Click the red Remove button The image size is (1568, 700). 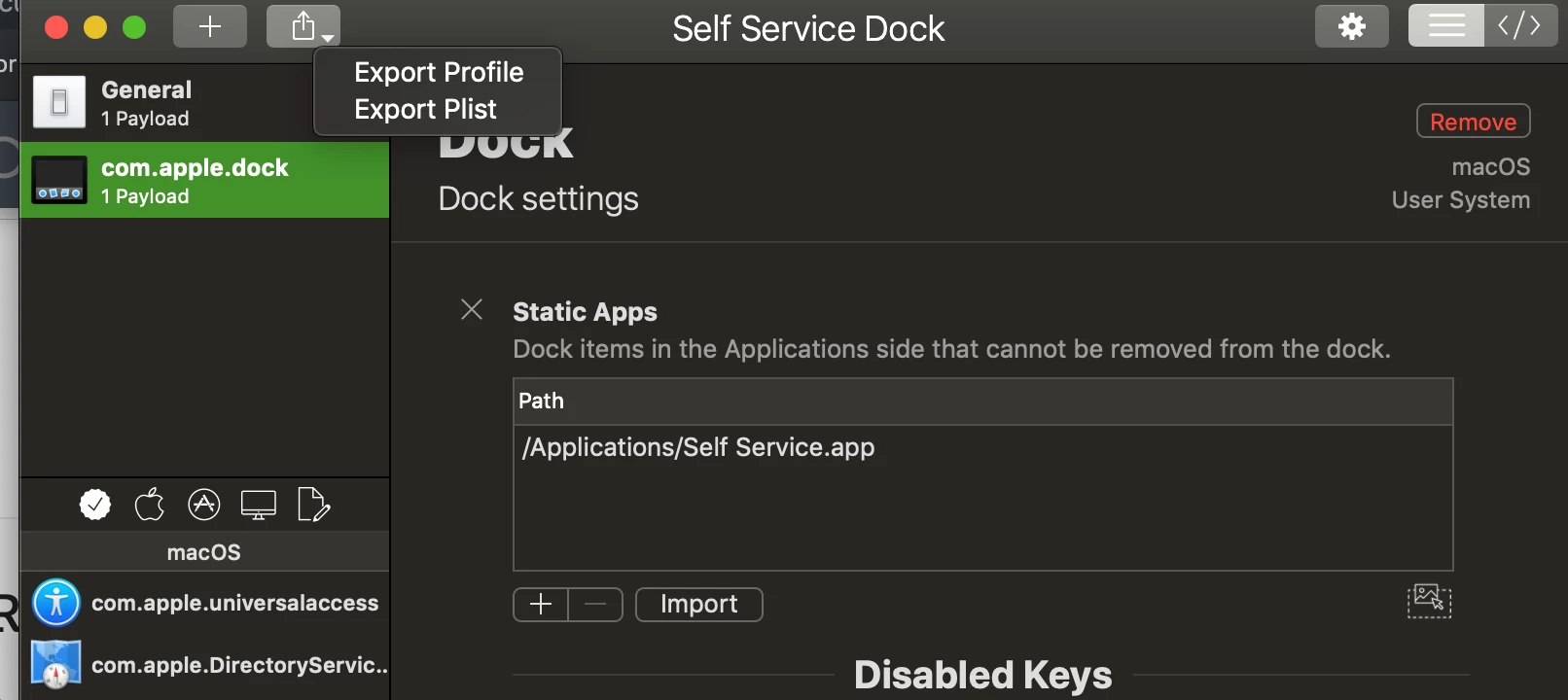pyautogui.click(x=1473, y=122)
